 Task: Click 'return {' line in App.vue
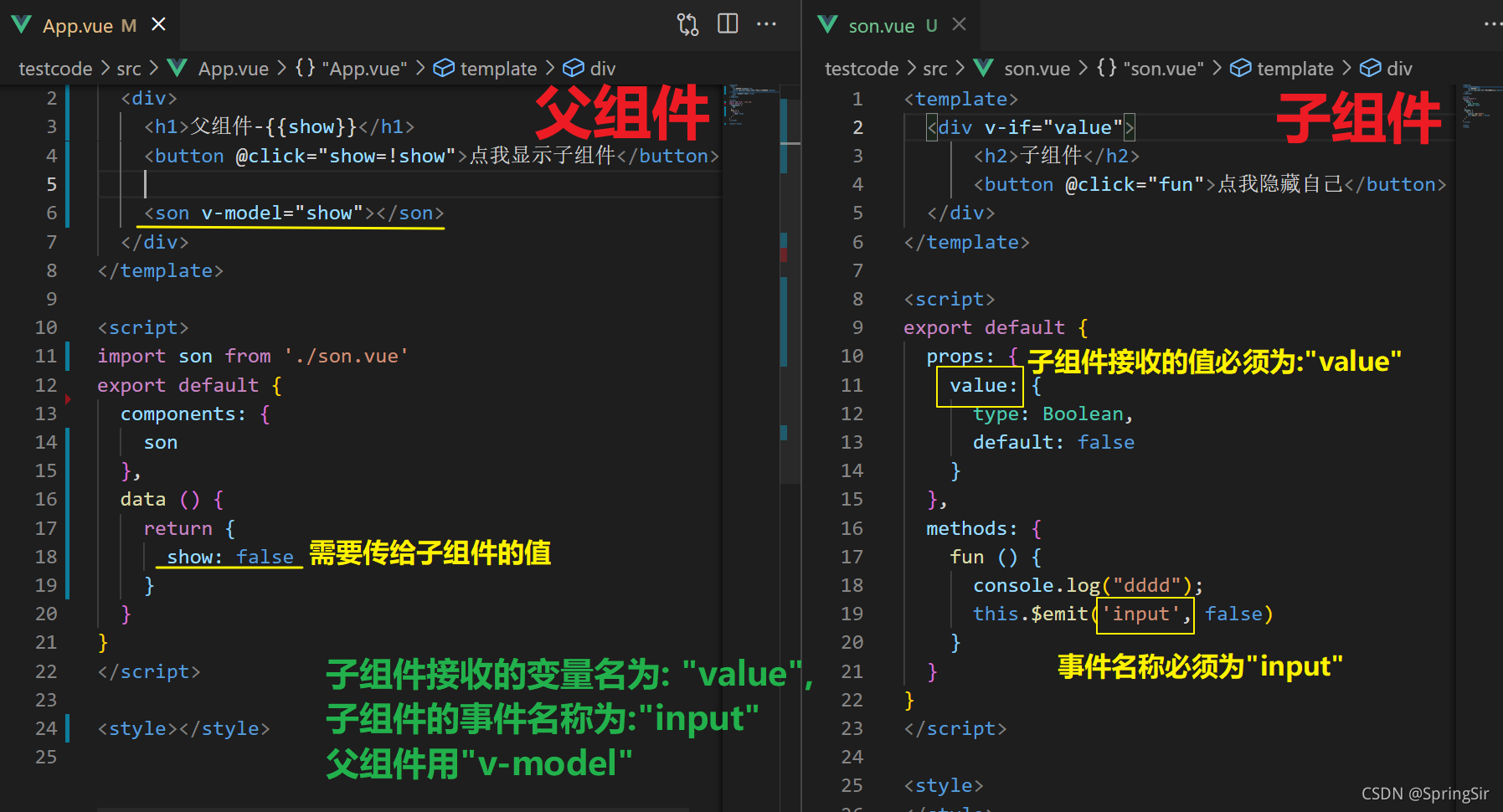click(189, 528)
